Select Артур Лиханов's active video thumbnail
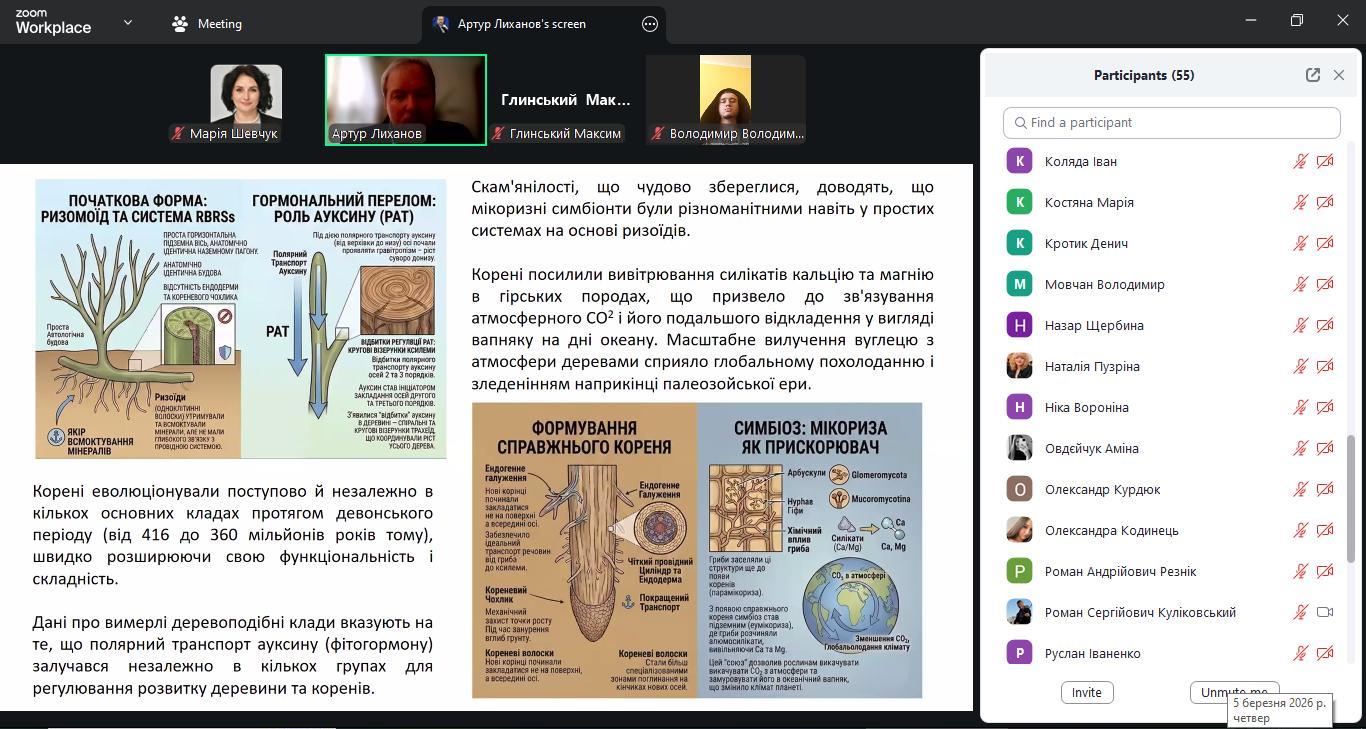The width and height of the screenshot is (1366, 729). pyautogui.click(x=406, y=100)
